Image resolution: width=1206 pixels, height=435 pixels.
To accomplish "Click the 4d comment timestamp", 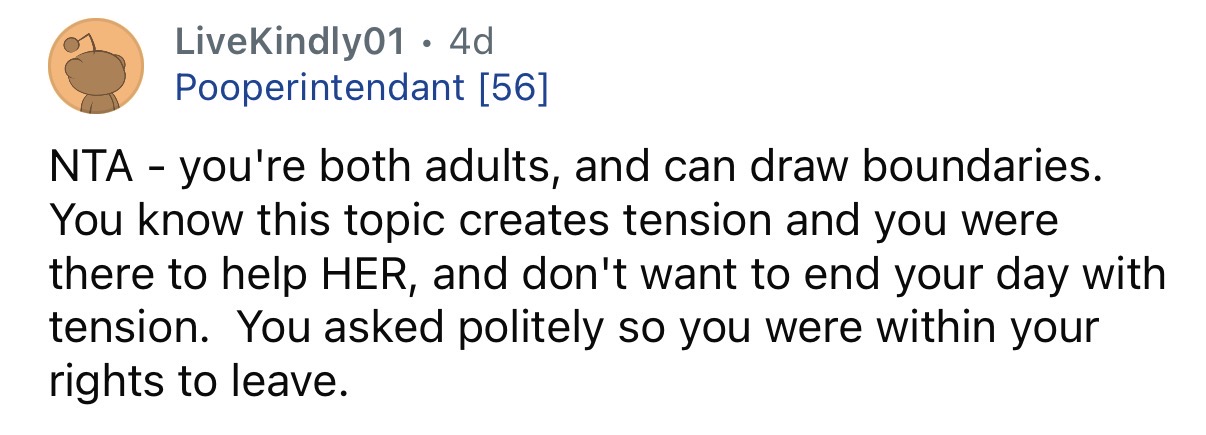I will 472,42.
